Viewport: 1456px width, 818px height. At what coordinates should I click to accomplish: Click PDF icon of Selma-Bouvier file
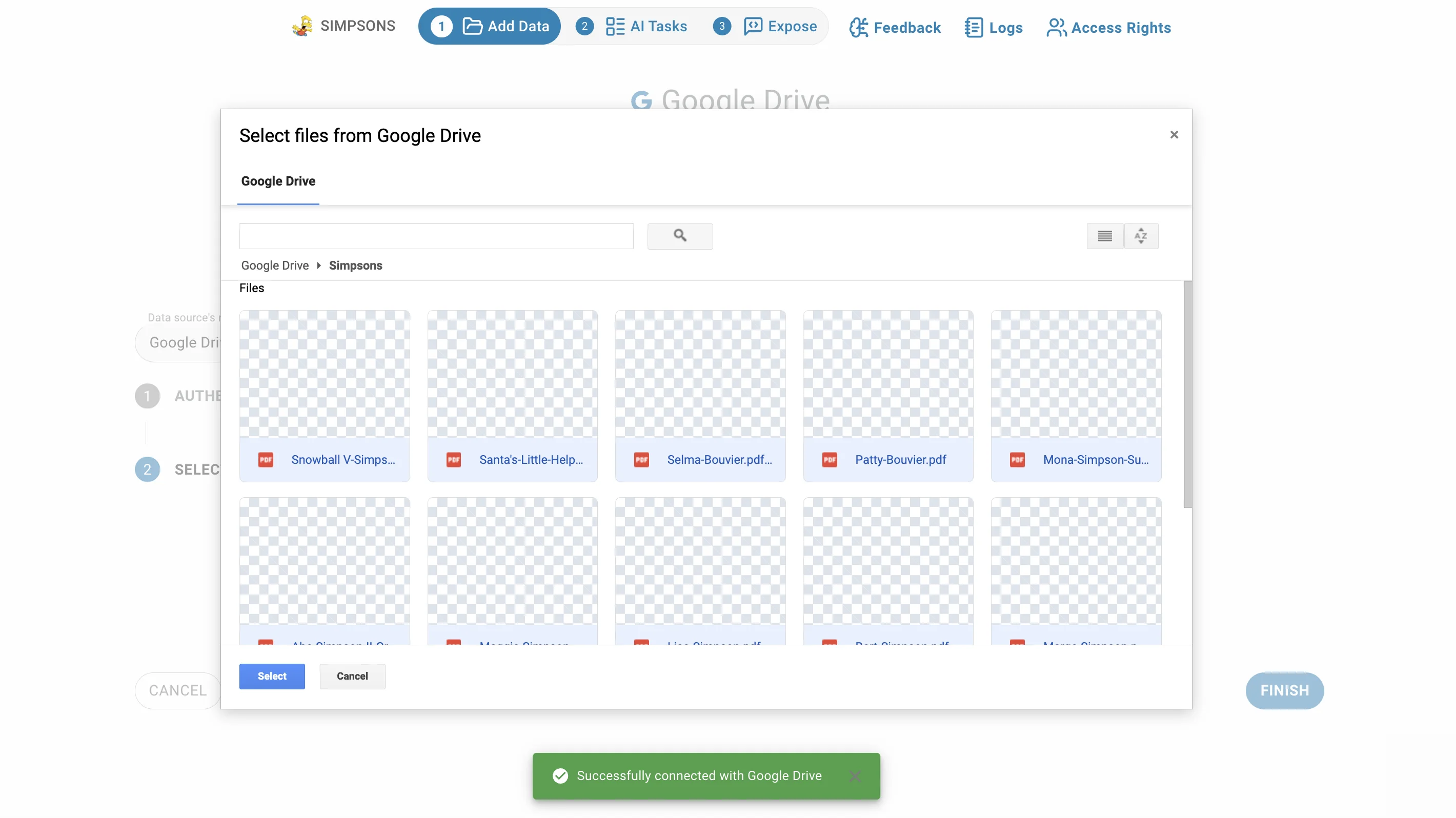(x=641, y=459)
